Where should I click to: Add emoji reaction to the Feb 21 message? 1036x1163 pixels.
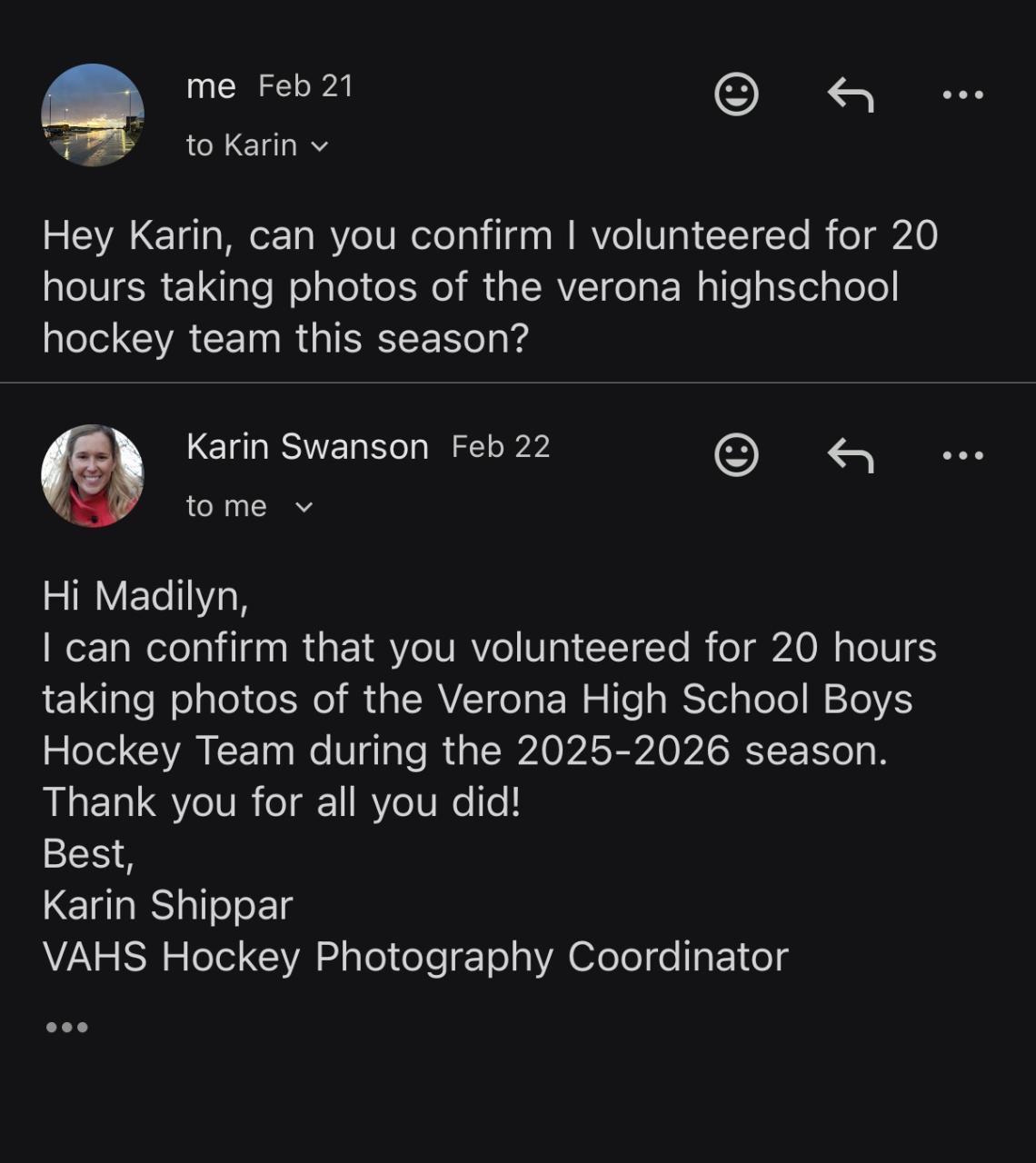736,94
